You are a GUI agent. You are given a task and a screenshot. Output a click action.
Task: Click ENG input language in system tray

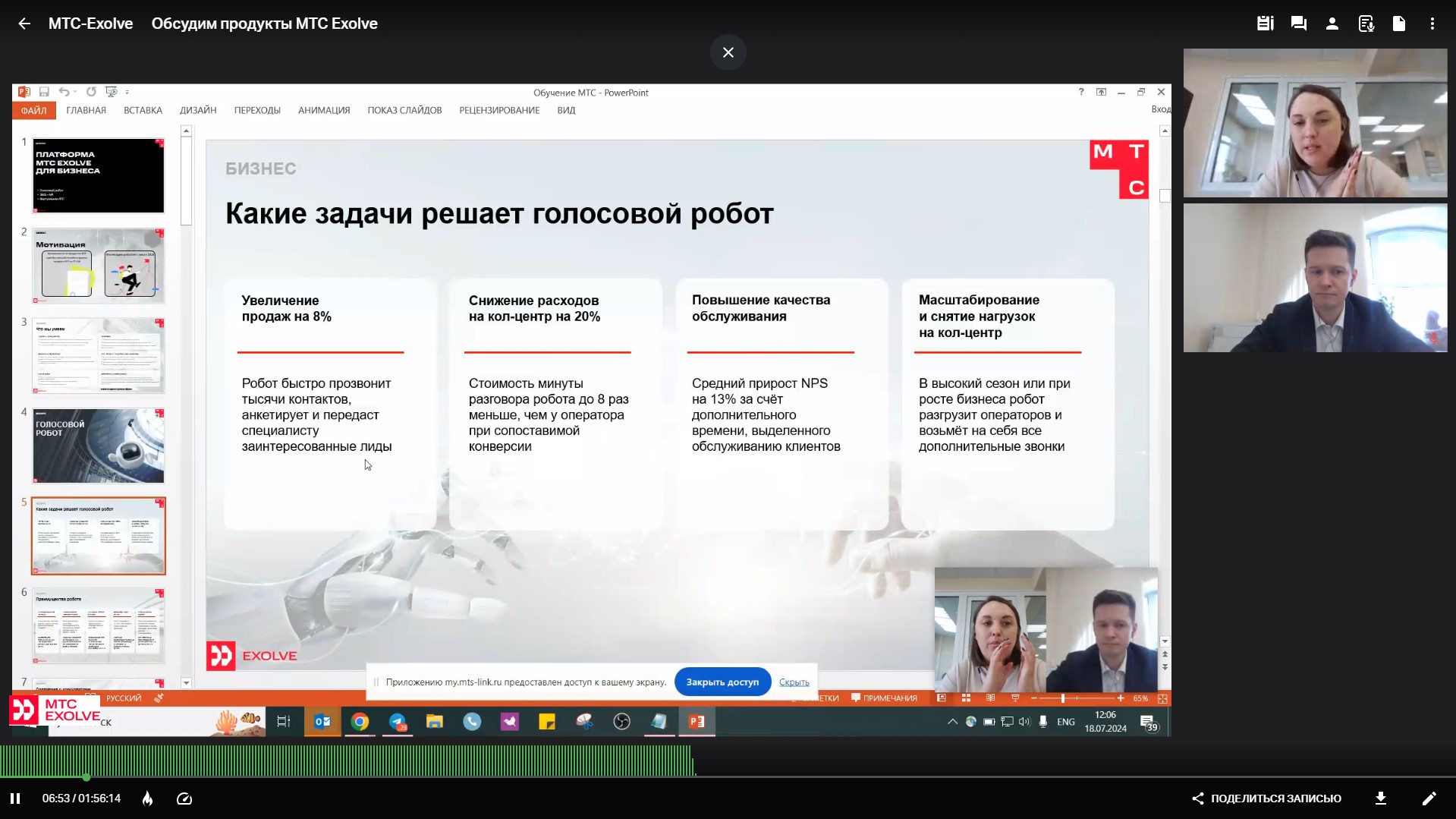click(x=1066, y=722)
